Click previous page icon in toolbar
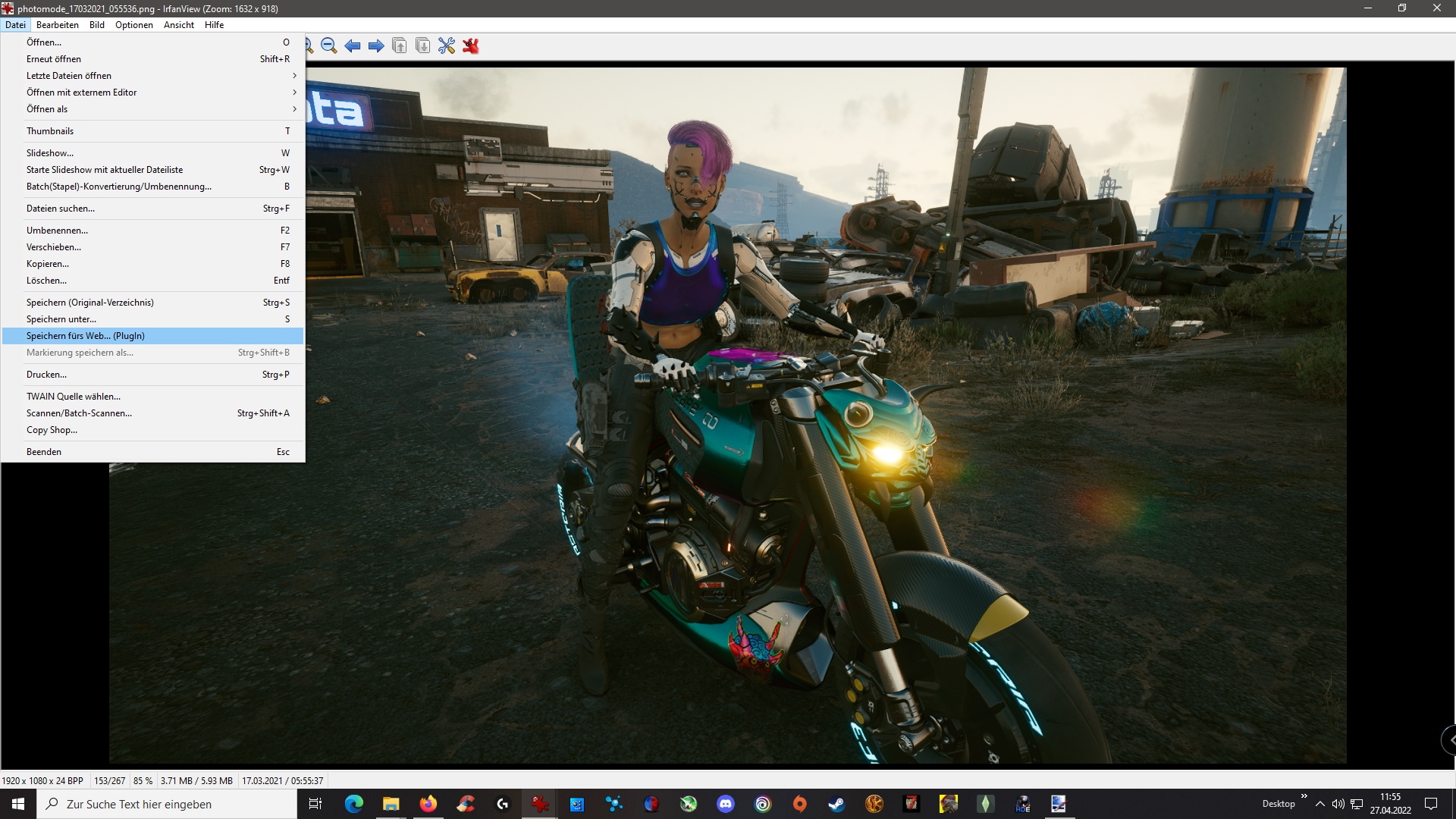This screenshot has width=1456, height=819. tap(400, 46)
